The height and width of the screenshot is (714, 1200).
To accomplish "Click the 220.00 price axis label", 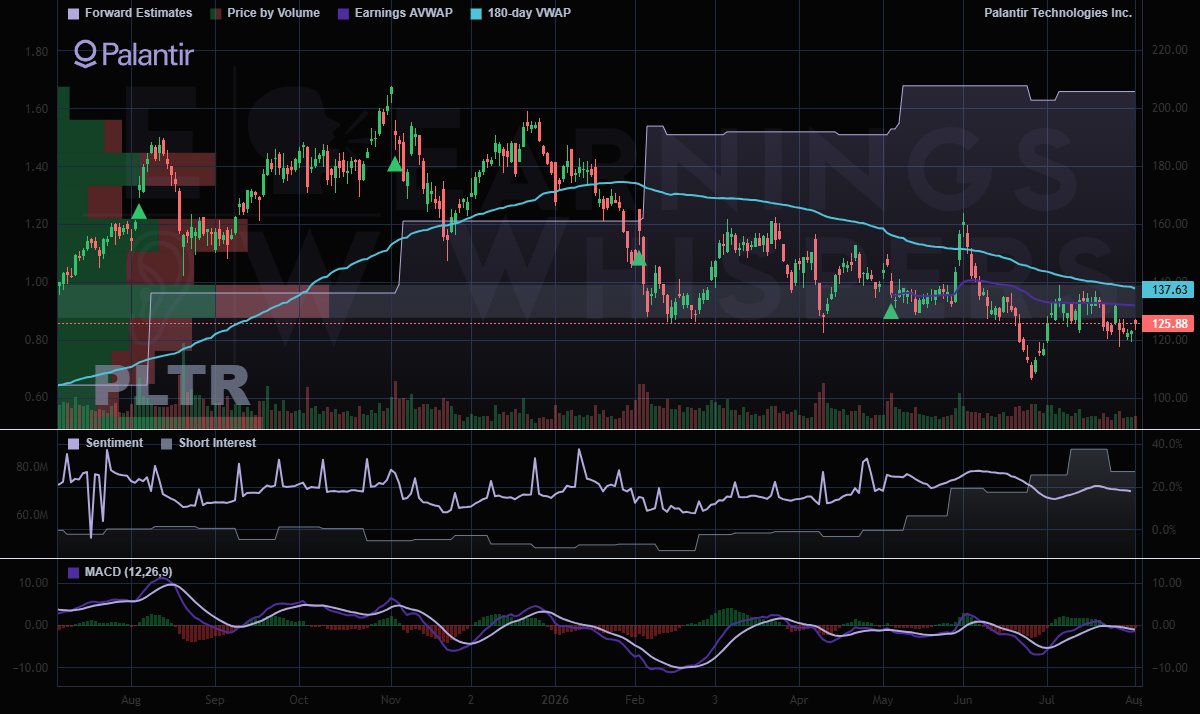I will pyautogui.click(x=1169, y=50).
